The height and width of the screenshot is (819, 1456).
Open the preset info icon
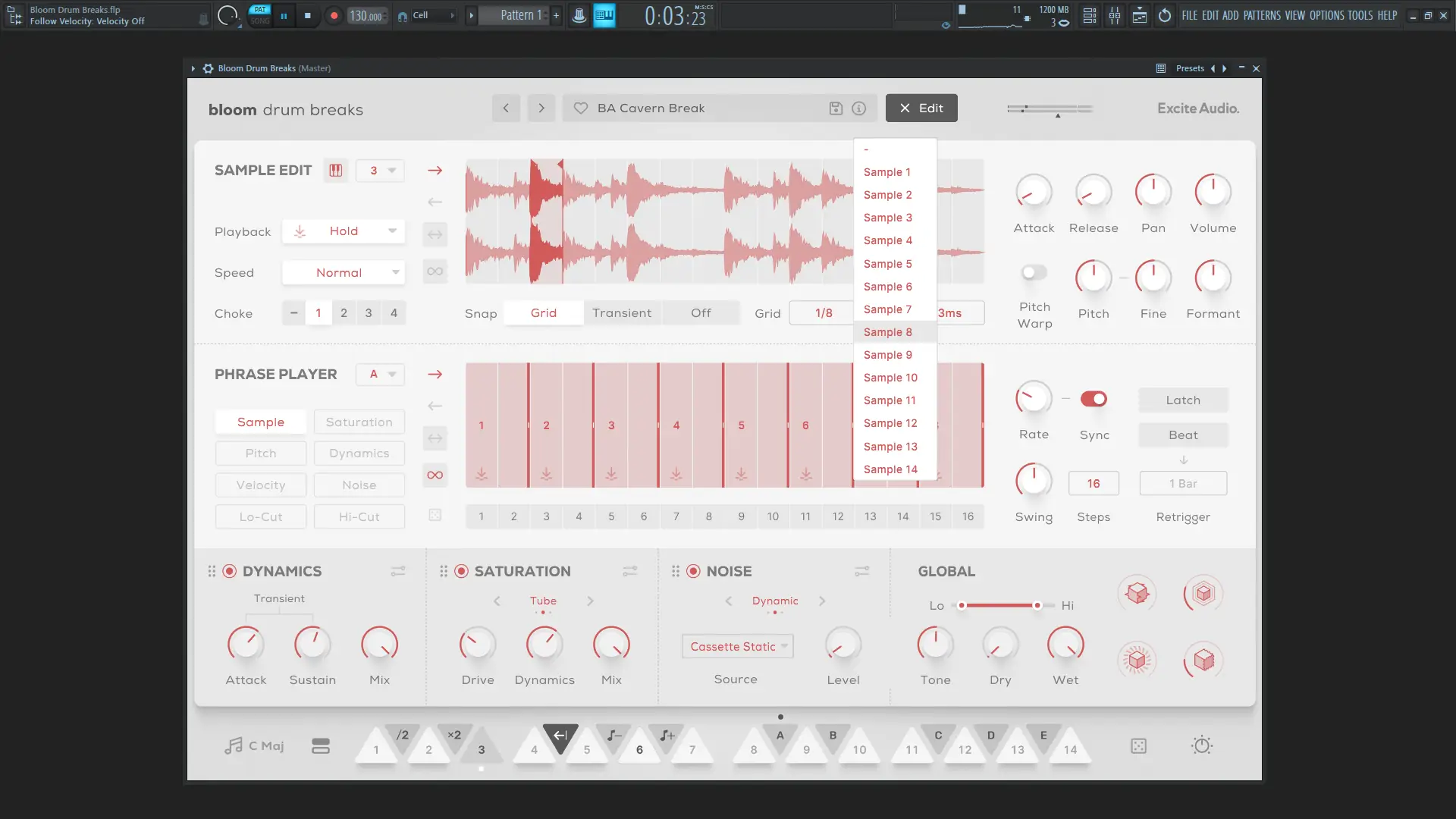coord(858,108)
